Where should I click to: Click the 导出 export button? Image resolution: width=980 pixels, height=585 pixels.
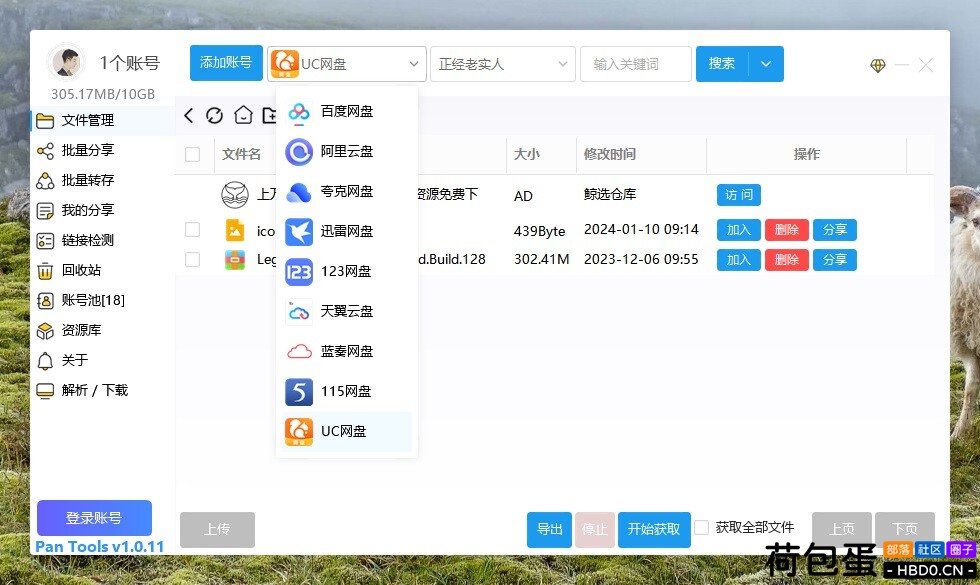tap(549, 529)
